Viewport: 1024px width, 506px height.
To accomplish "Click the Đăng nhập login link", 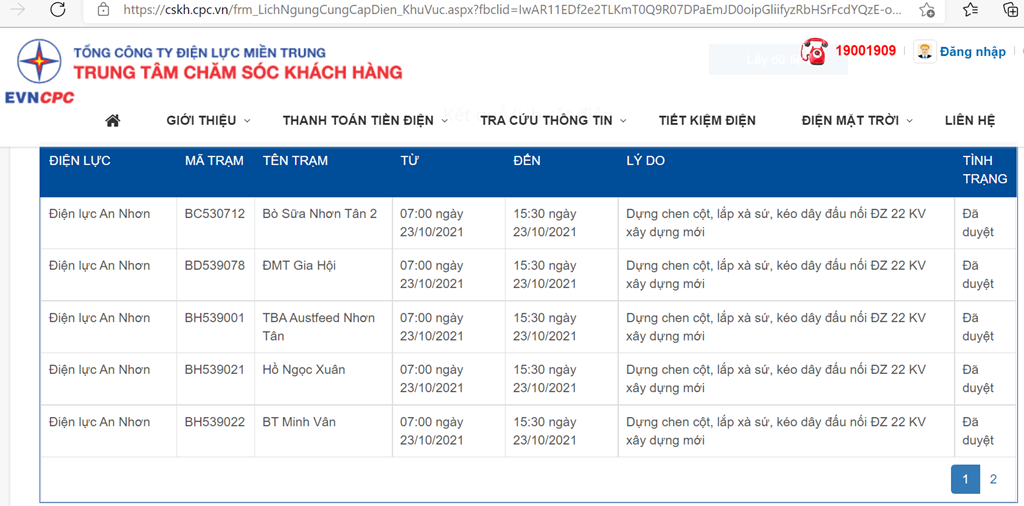I will [x=972, y=51].
